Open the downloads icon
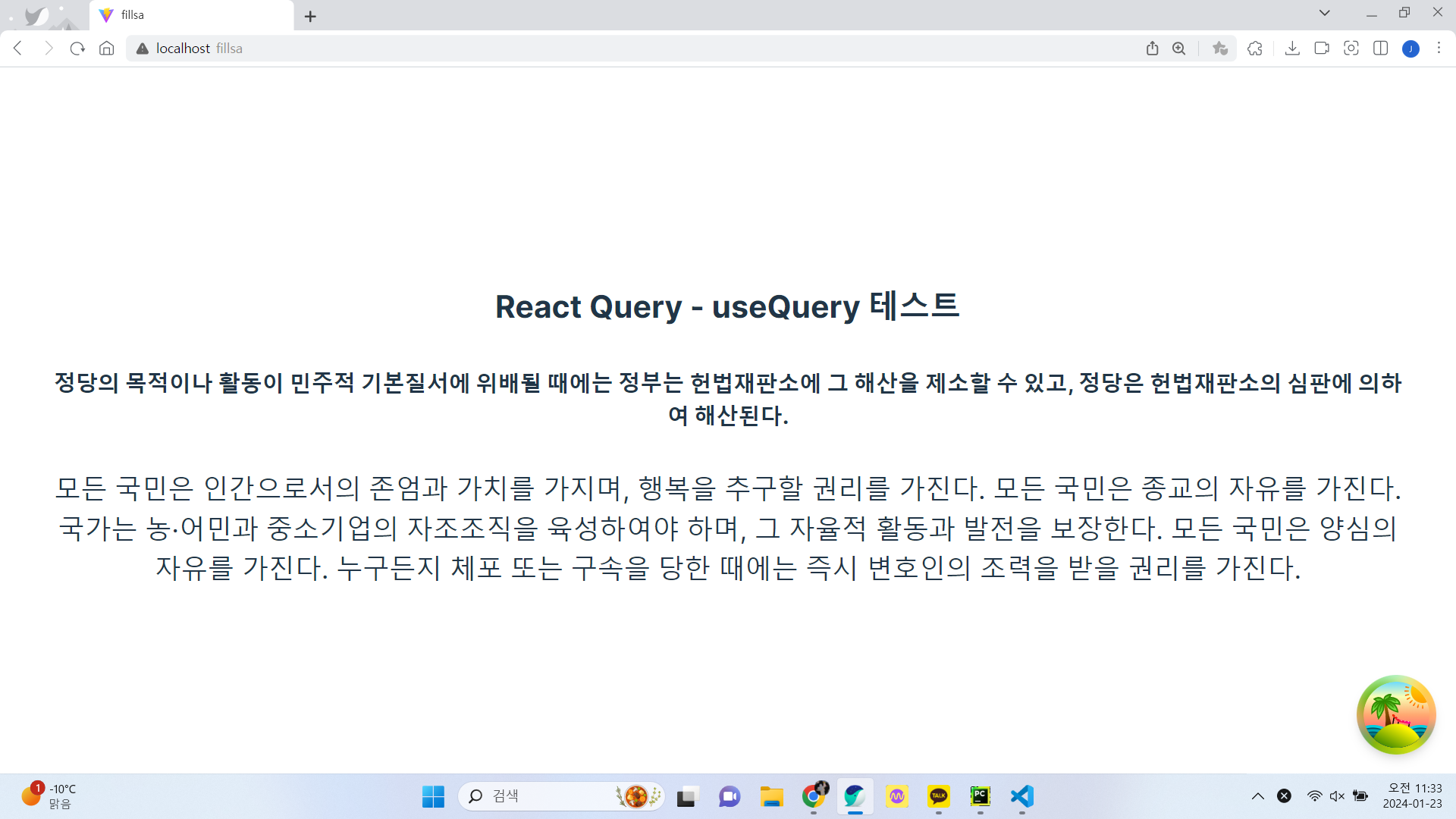The image size is (1456, 819). [1292, 49]
